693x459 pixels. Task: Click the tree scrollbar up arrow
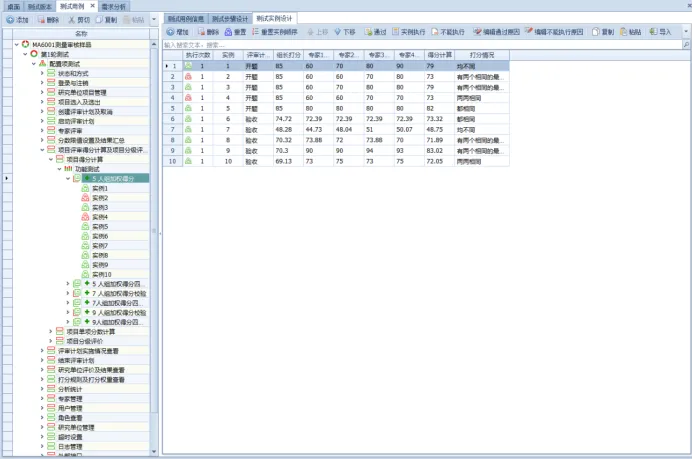coord(154,44)
